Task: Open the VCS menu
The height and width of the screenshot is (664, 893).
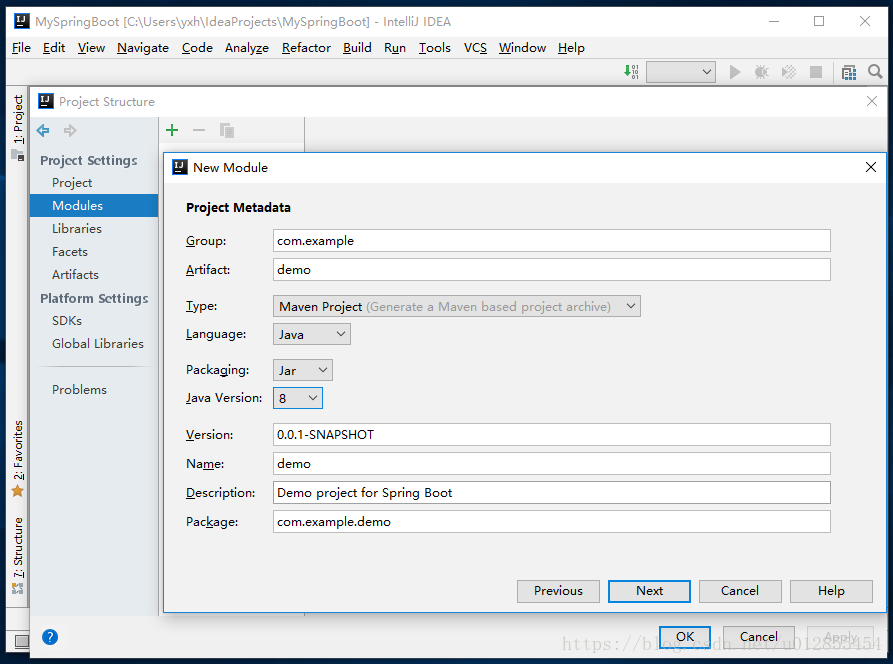Action: (x=475, y=48)
